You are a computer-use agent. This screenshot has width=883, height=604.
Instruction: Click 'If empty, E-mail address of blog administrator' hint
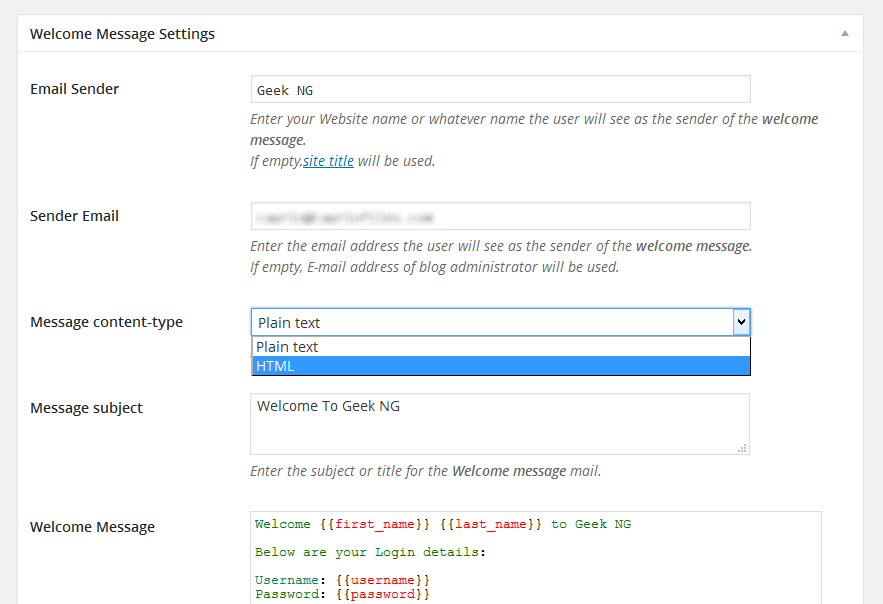tap(435, 267)
